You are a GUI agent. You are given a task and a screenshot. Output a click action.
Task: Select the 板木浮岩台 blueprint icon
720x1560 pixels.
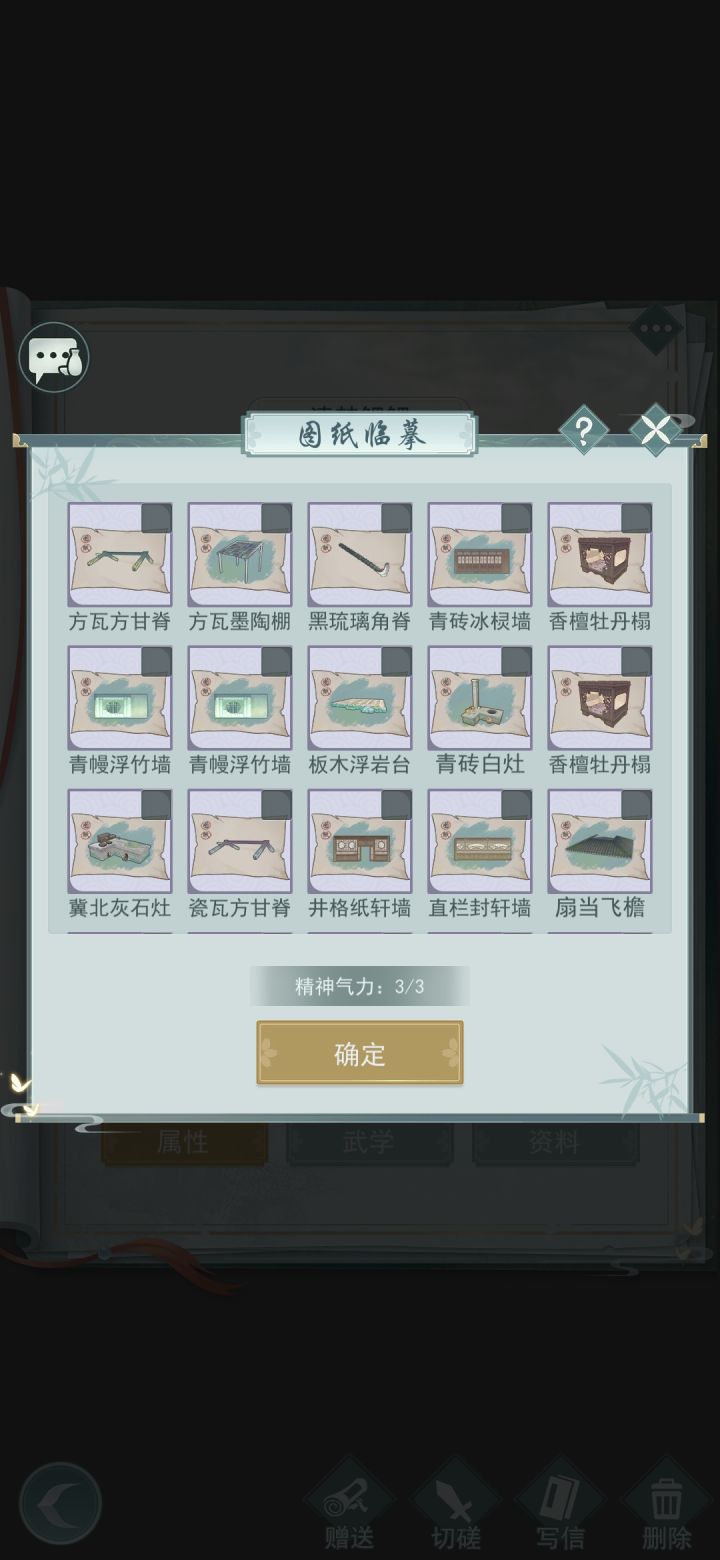pos(360,698)
